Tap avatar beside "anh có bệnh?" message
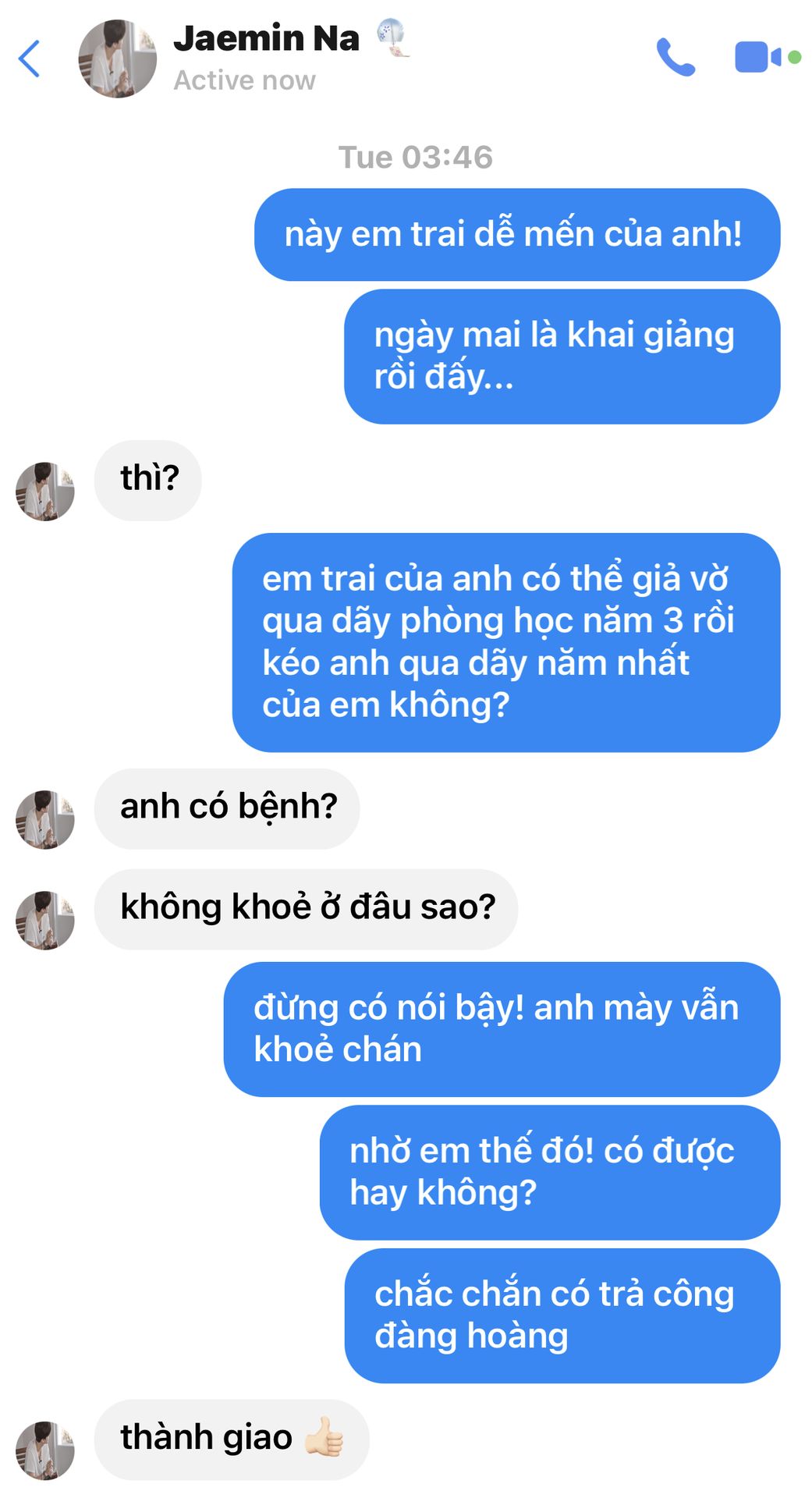The width and height of the screenshot is (812, 1498). tap(45, 820)
